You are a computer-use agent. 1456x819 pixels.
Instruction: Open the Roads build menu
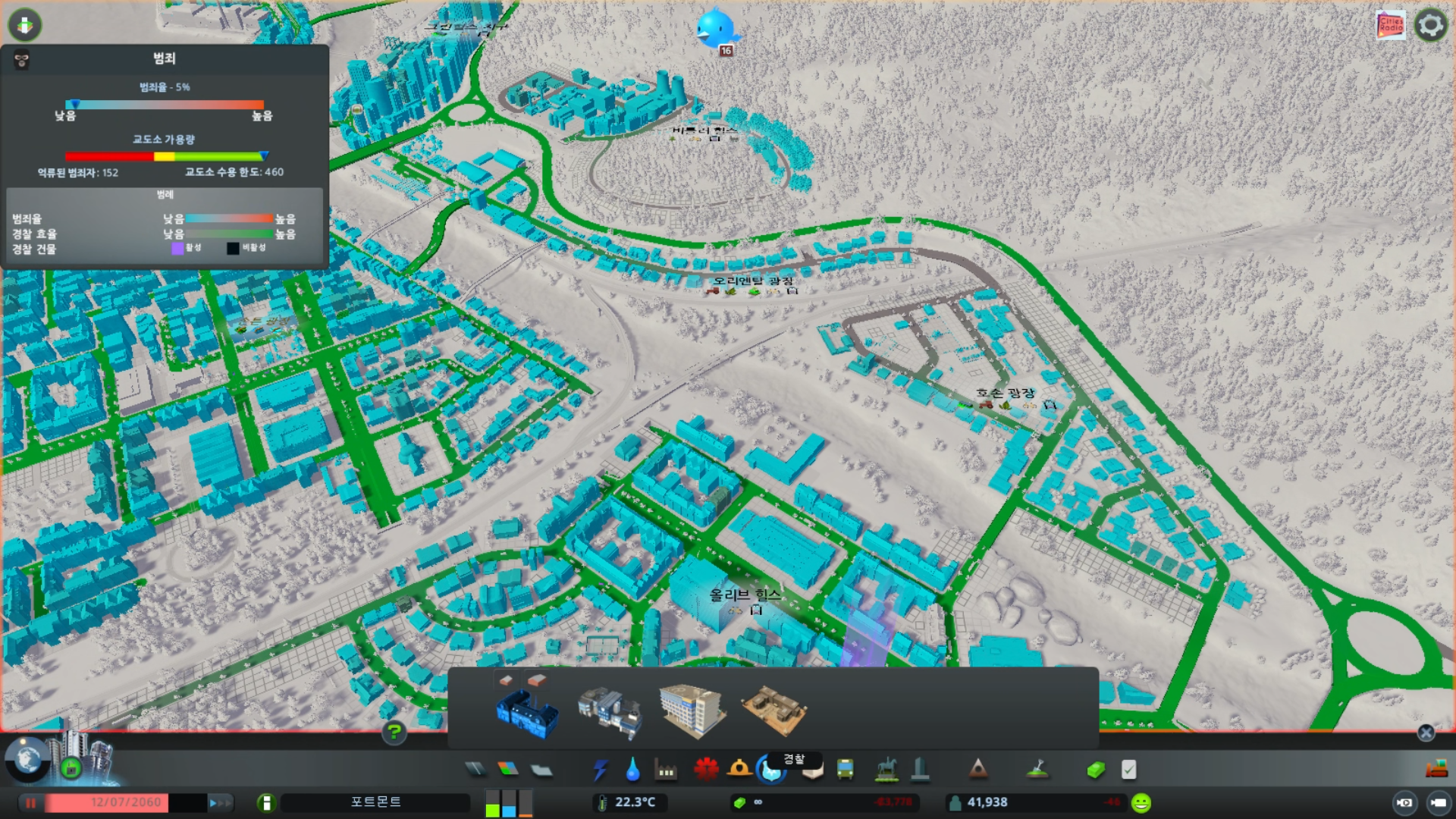pyautogui.click(x=475, y=770)
